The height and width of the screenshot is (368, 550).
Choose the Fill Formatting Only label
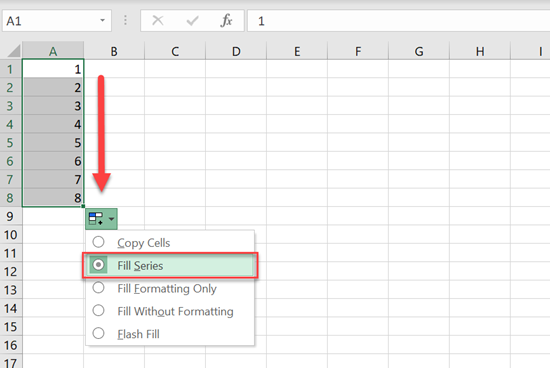pos(167,289)
